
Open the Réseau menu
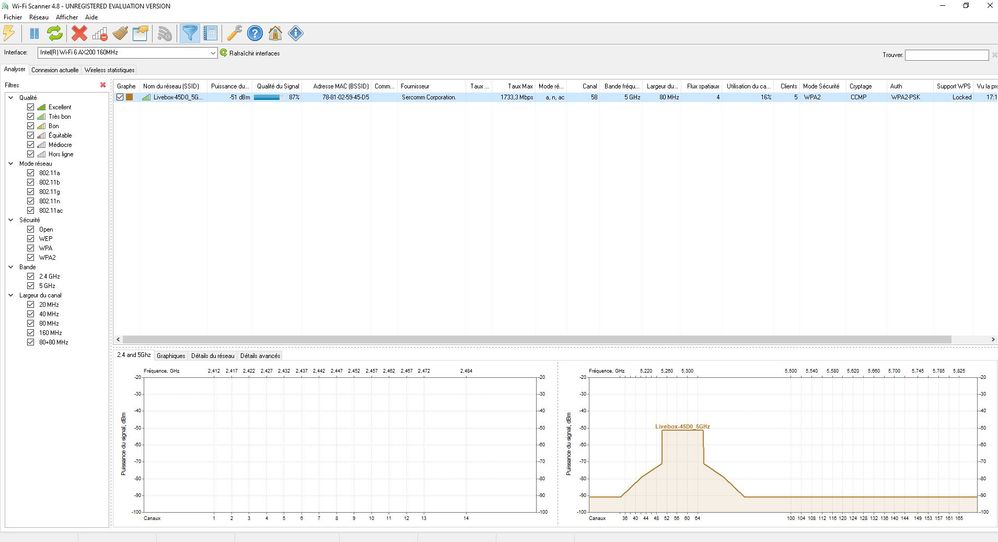click(x=39, y=17)
